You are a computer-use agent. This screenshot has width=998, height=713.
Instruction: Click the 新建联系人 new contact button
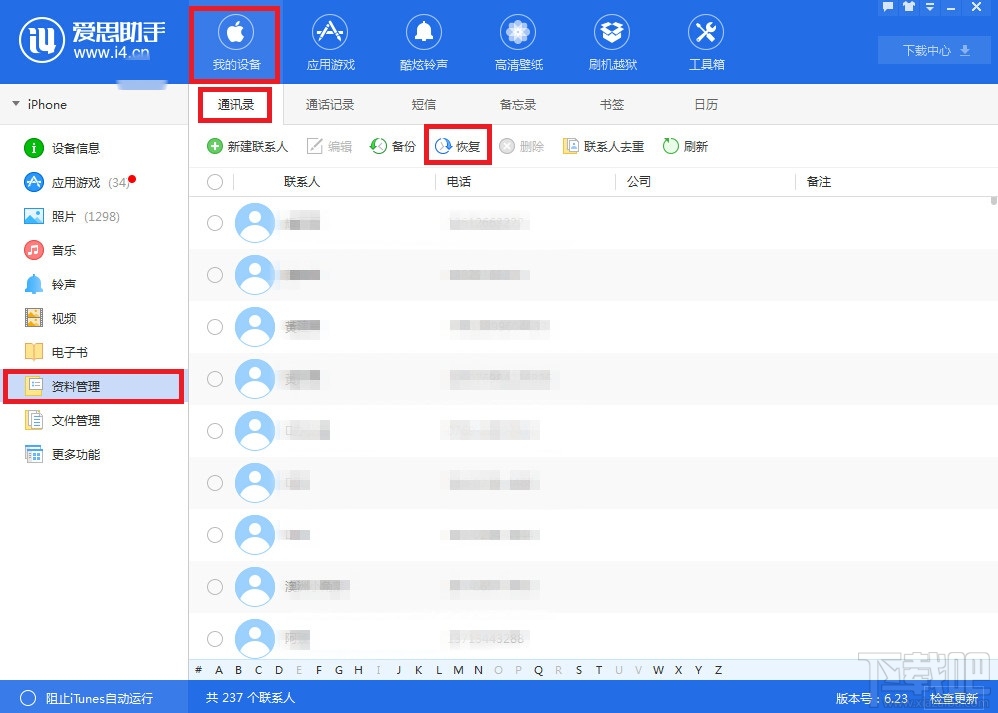tap(248, 146)
